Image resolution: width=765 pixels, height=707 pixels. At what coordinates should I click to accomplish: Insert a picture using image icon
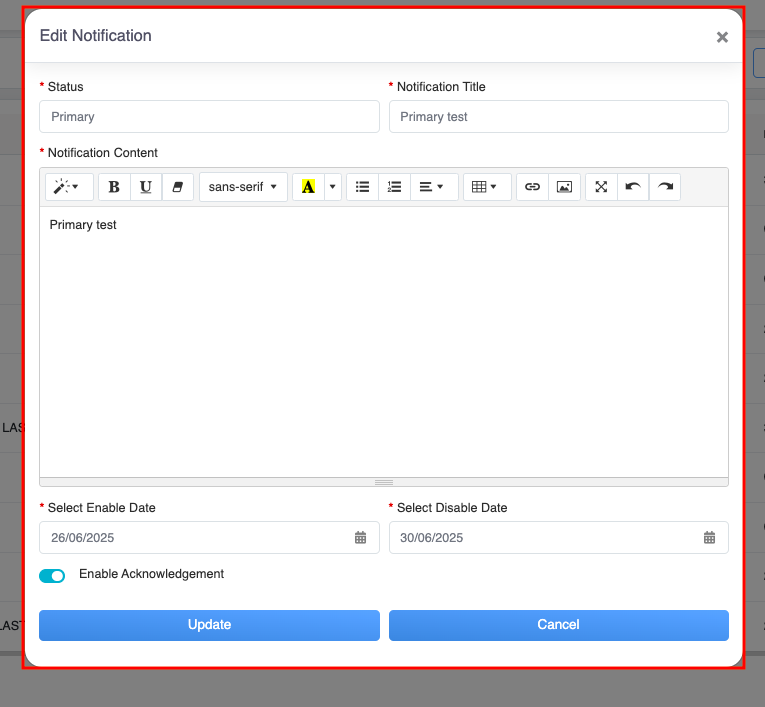(x=564, y=187)
